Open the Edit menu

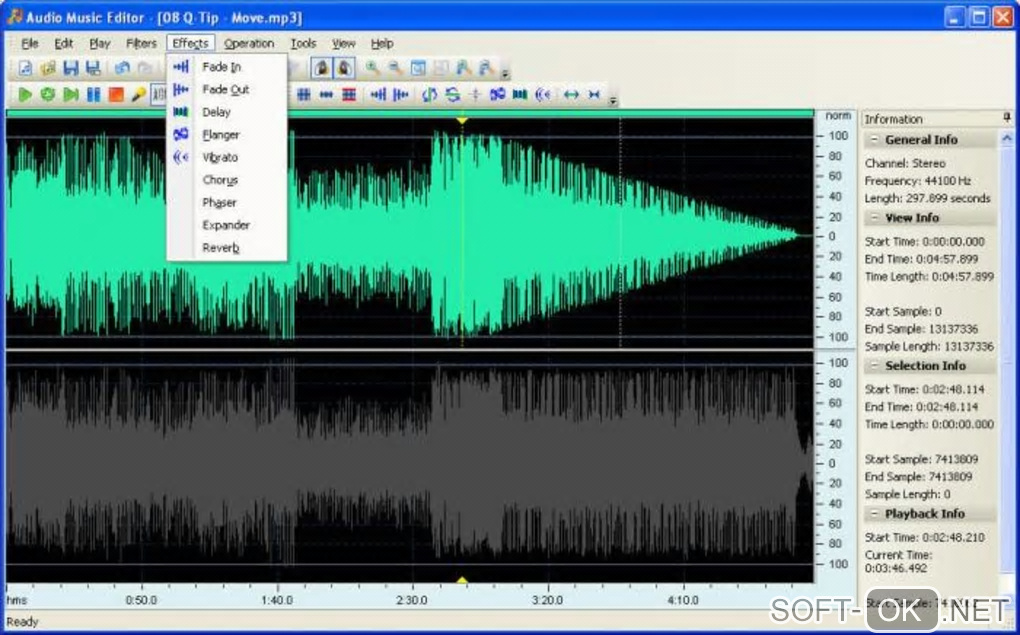click(x=64, y=44)
